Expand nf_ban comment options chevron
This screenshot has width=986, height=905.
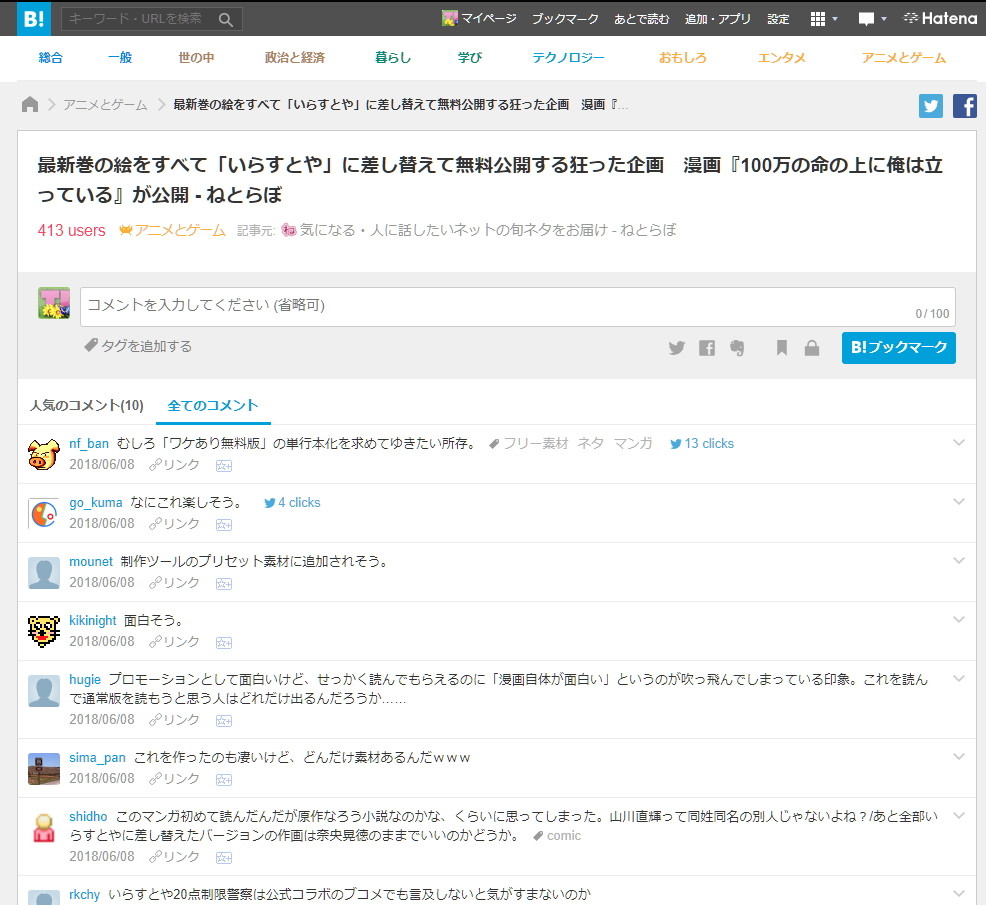click(x=959, y=443)
